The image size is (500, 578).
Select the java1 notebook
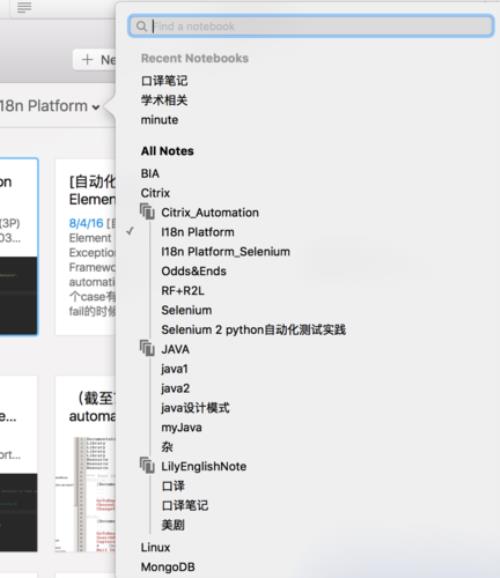tap(174, 369)
